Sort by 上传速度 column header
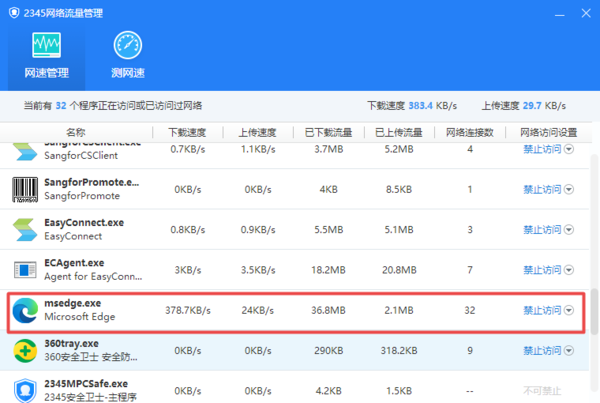Screen dimensions: 600x403 (x=257, y=132)
